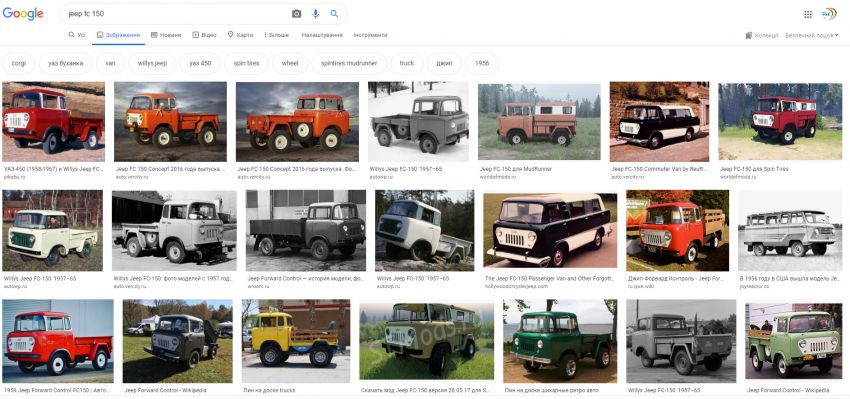The height and width of the screenshot is (399, 850).
Task: Open the green Jeep pickup thumbnail
Action: [x=560, y=341]
